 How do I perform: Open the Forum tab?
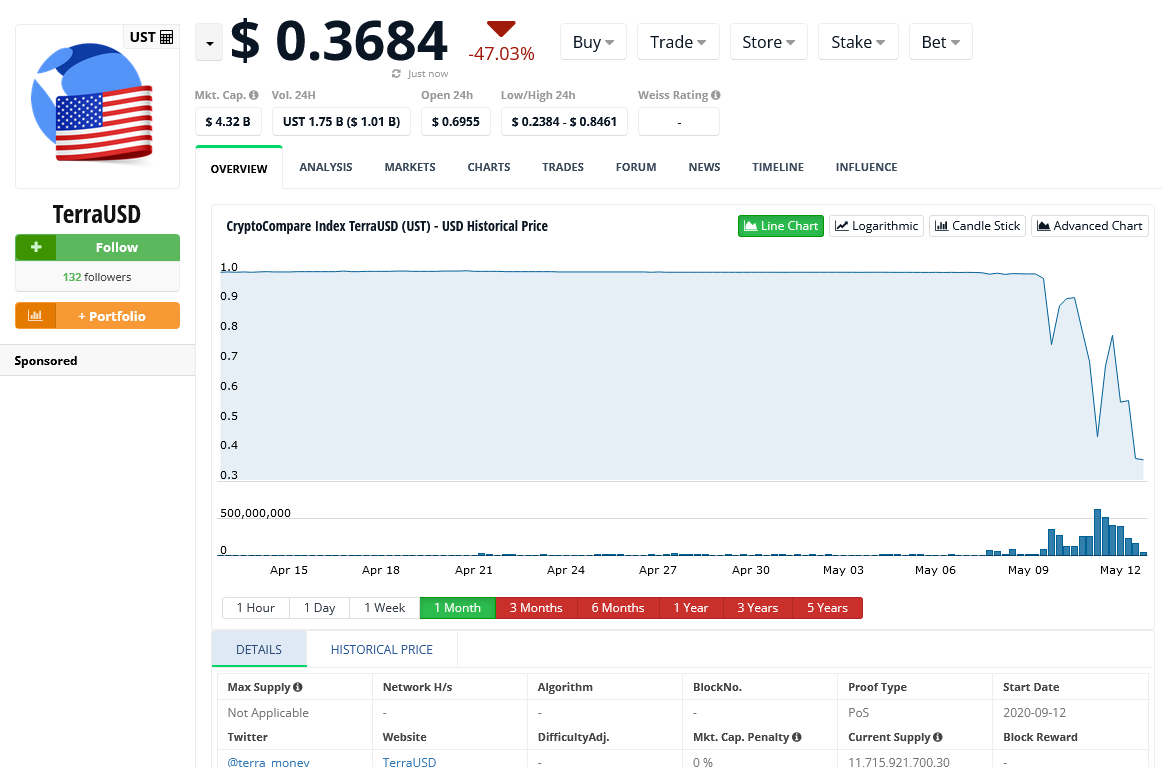[636, 167]
